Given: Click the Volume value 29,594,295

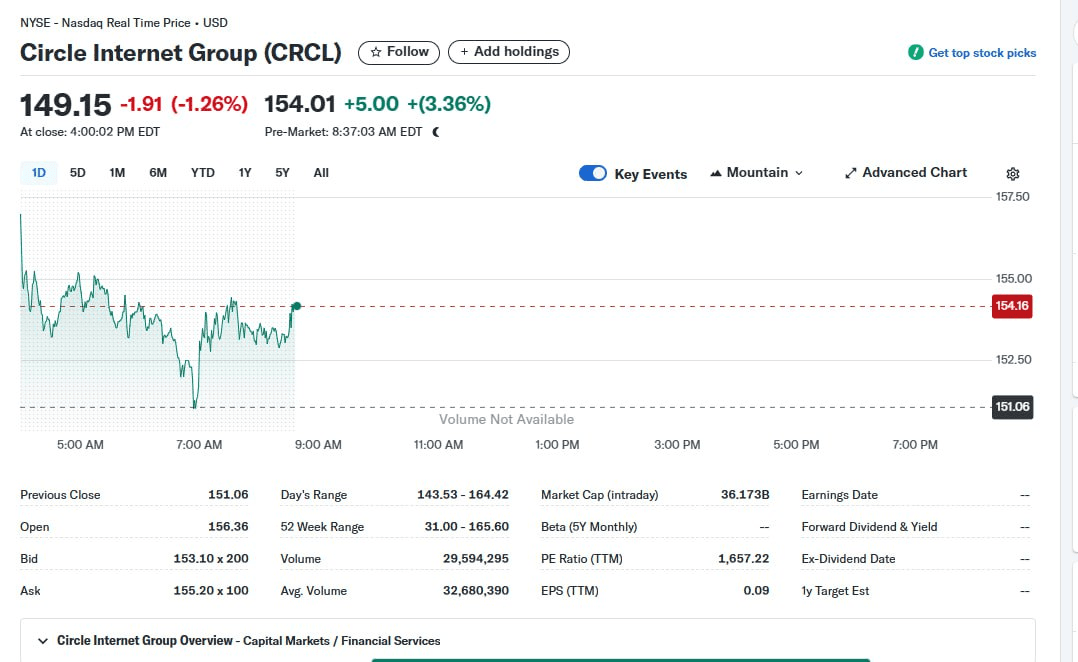Looking at the screenshot, I should pos(476,559).
